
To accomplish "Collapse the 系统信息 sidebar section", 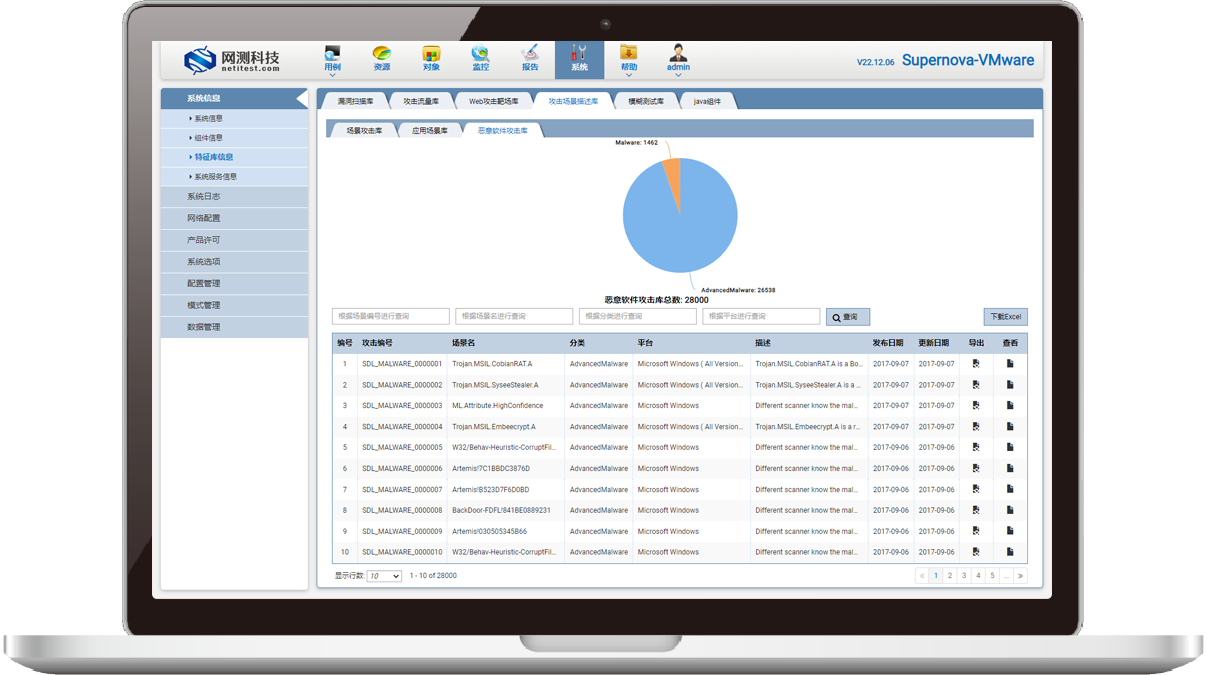I will pyautogui.click(x=234, y=98).
